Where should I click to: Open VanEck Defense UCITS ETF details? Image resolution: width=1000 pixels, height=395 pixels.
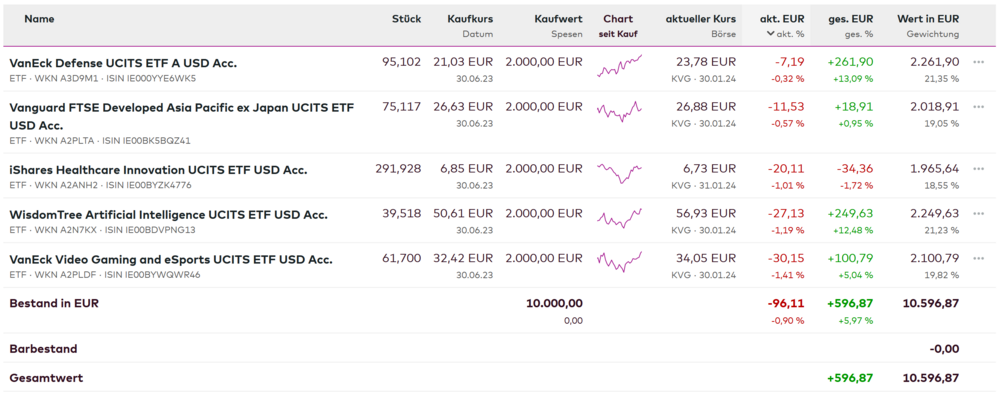123,63
